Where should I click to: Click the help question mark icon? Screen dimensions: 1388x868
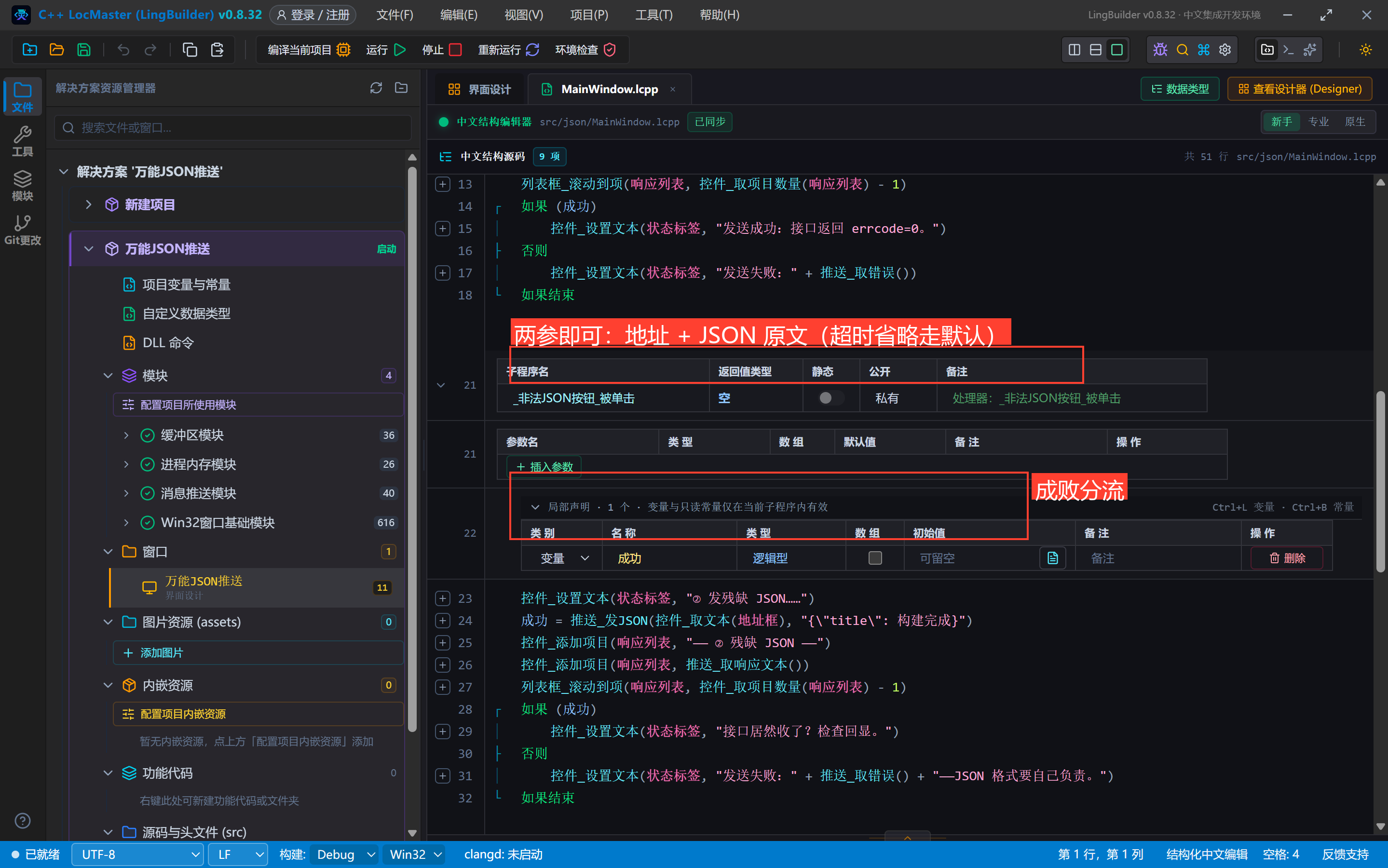point(22,820)
